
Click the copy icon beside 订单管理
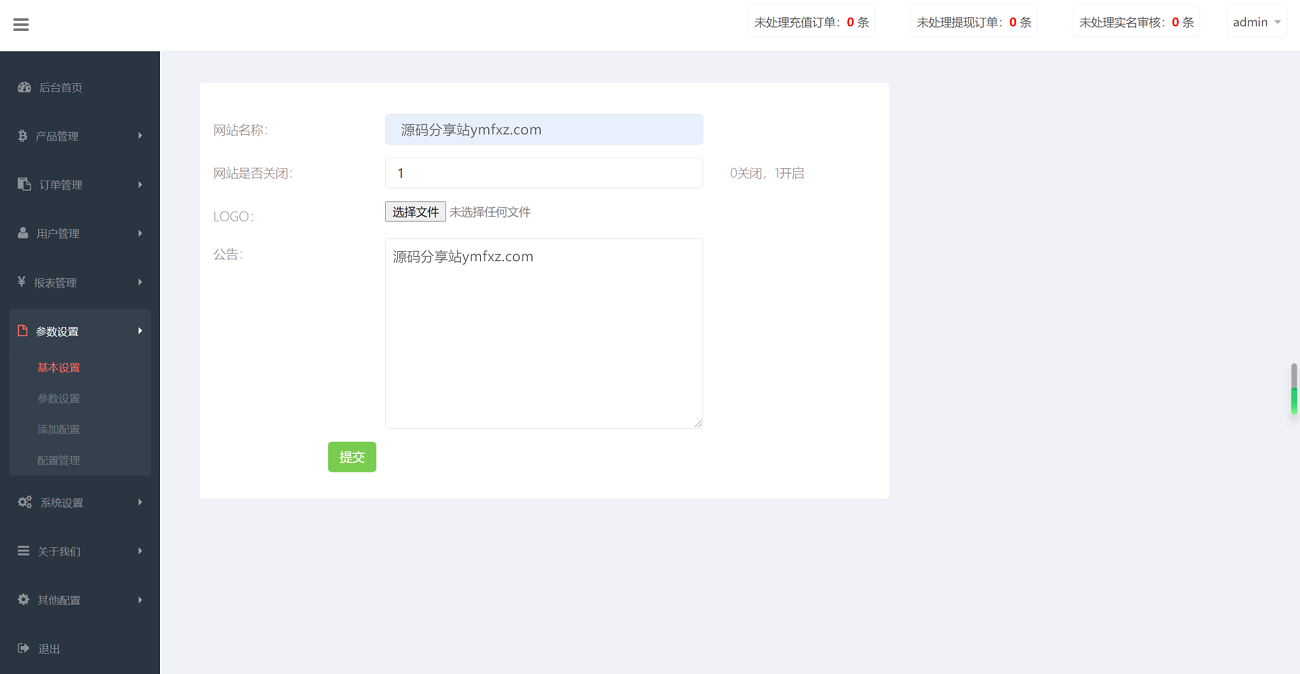(24, 185)
